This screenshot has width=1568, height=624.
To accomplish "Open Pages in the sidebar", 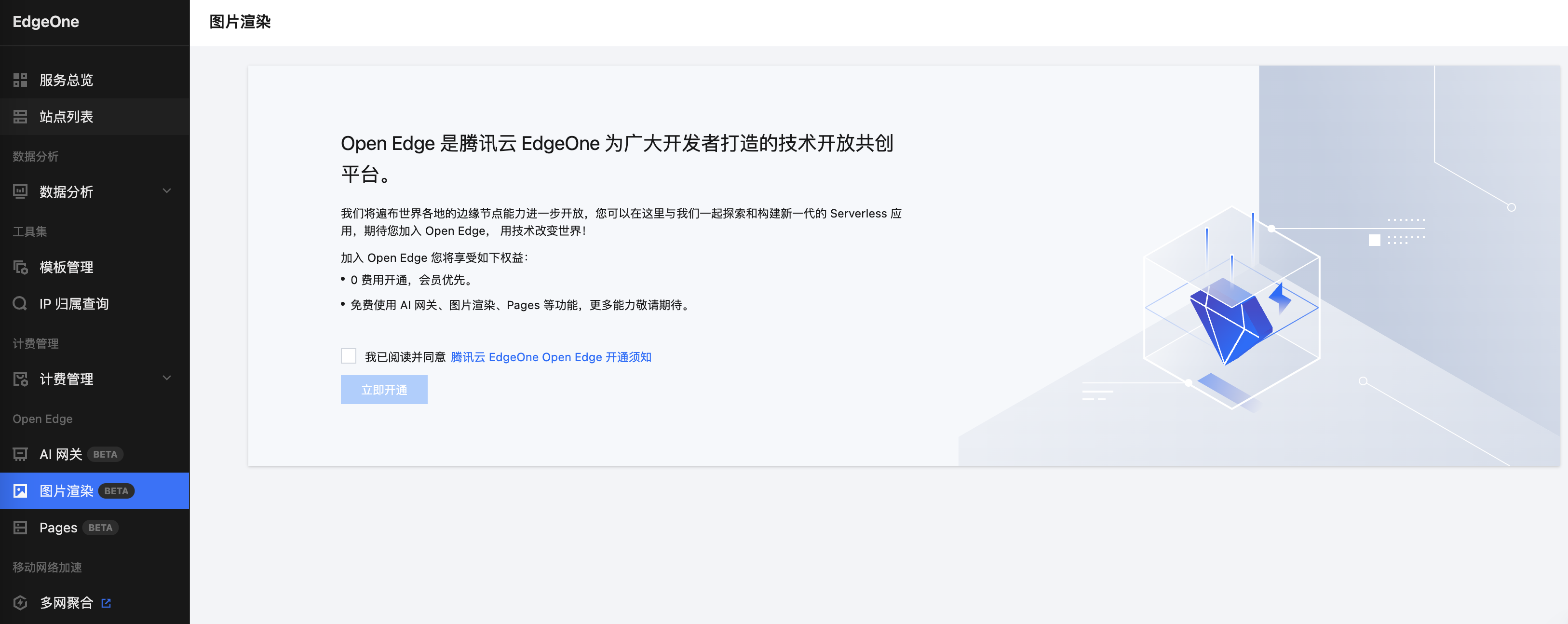I will [x=95, y=527].
